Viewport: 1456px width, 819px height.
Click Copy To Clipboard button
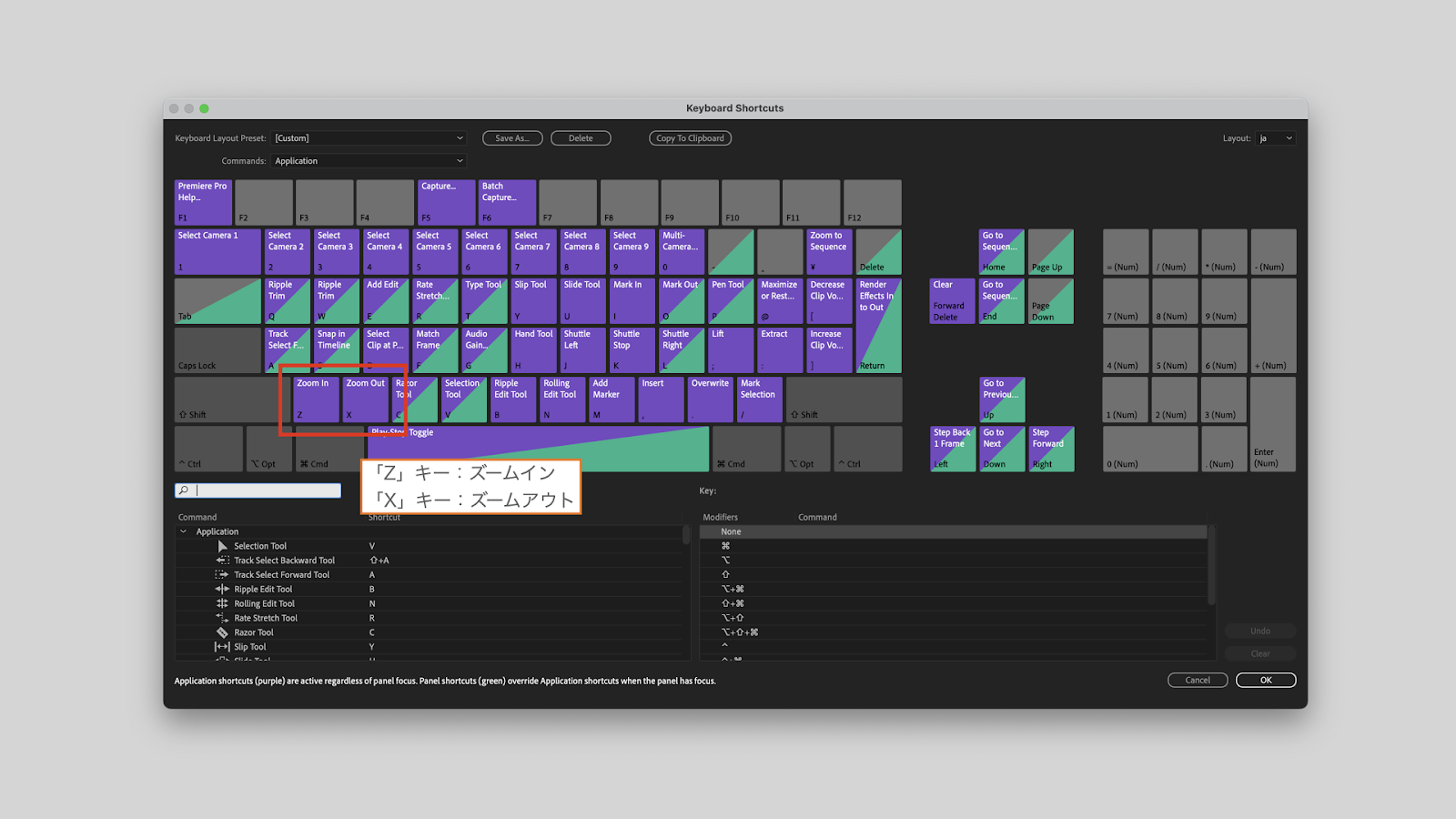tap(690, 138)
